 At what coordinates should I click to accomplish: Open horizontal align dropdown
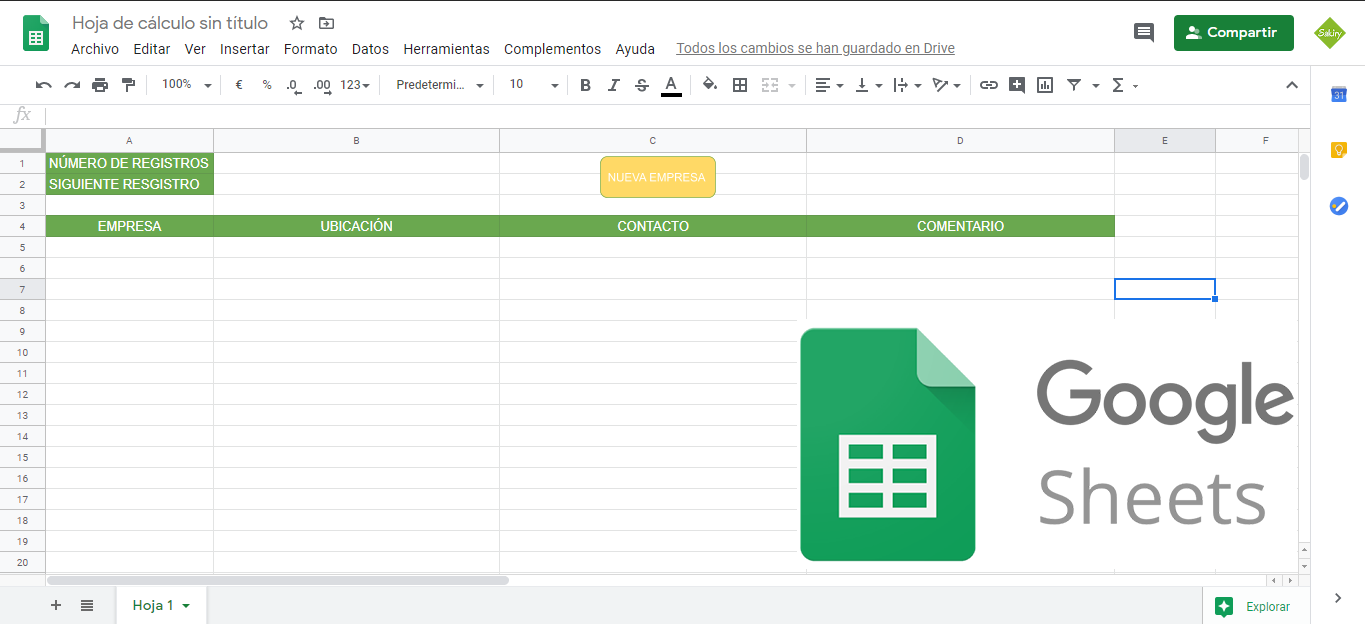[829, 85]
